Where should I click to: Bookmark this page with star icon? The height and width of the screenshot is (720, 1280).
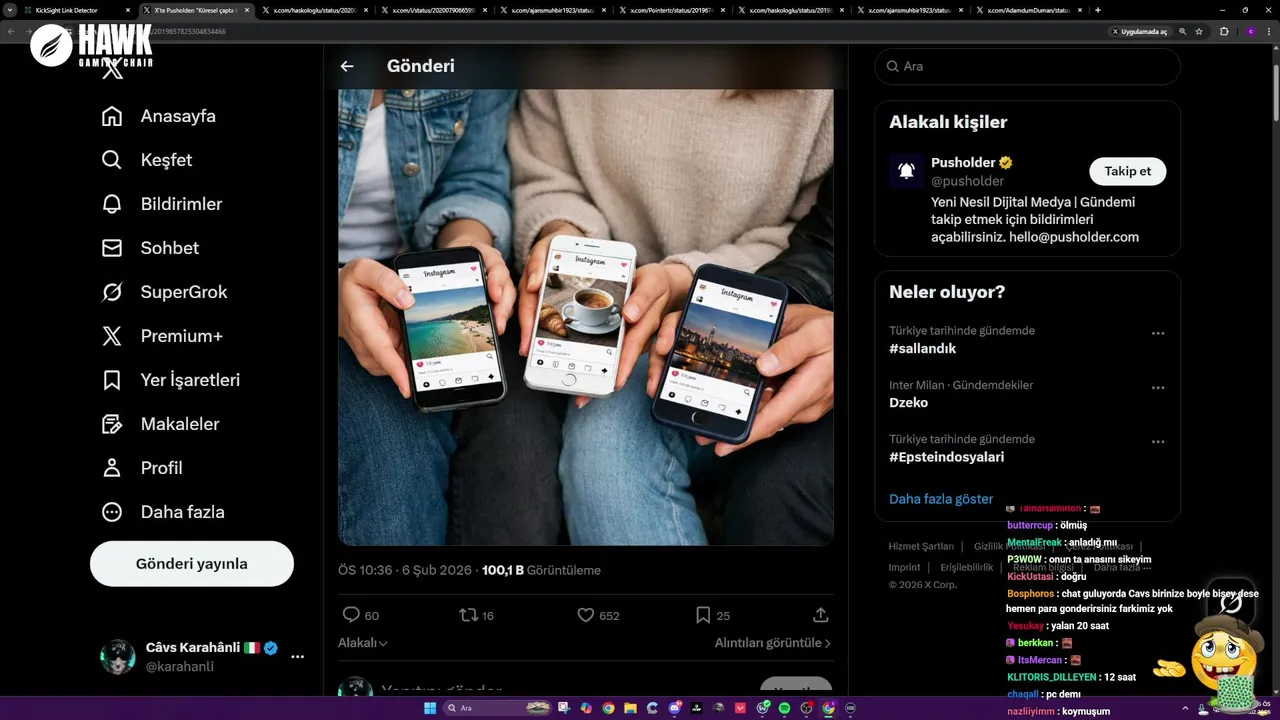1199,31
